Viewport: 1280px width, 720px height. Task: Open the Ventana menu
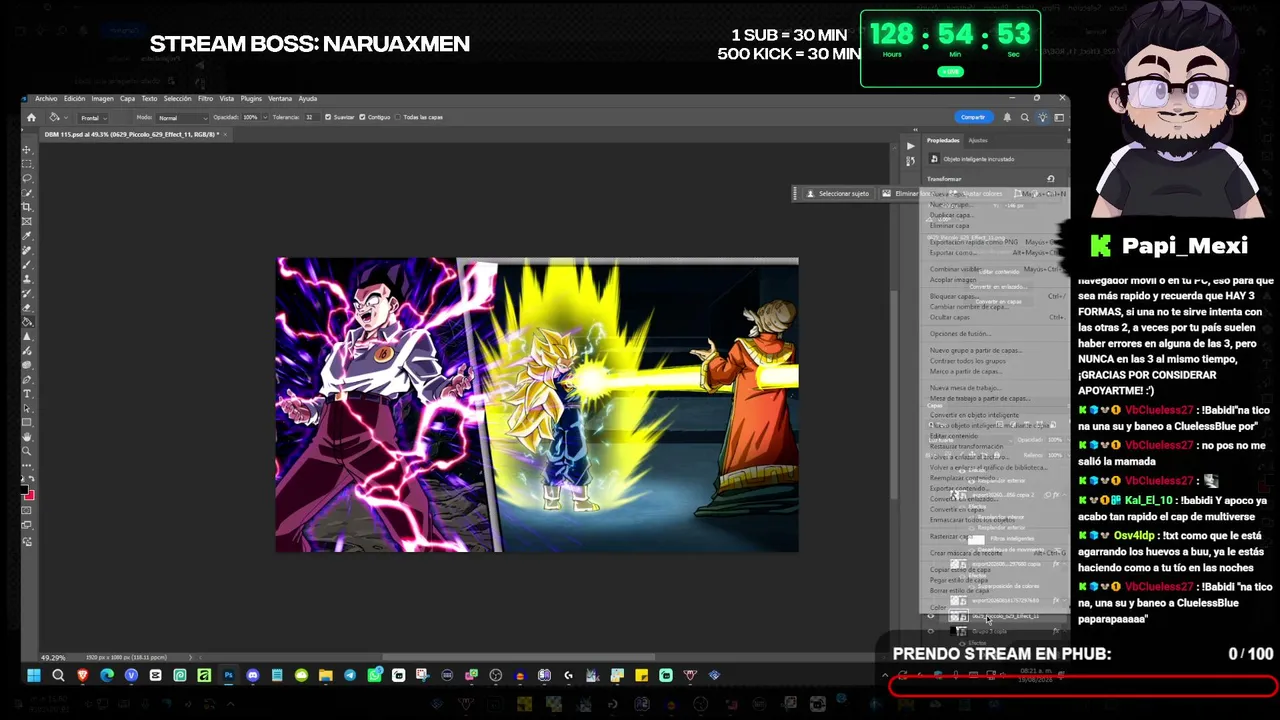click(x=280, y=98)
